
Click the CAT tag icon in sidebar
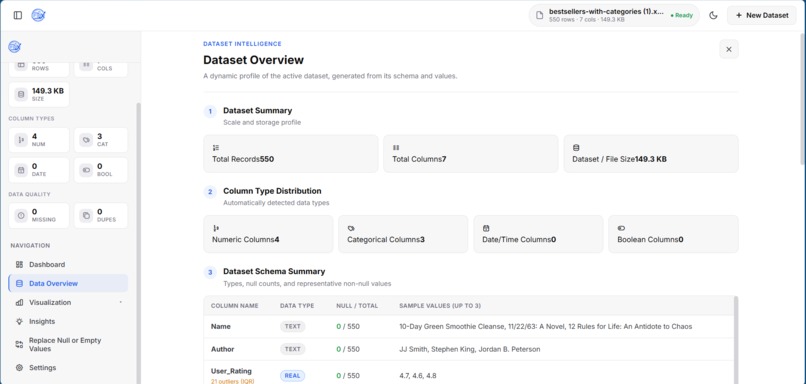point(86,140)
